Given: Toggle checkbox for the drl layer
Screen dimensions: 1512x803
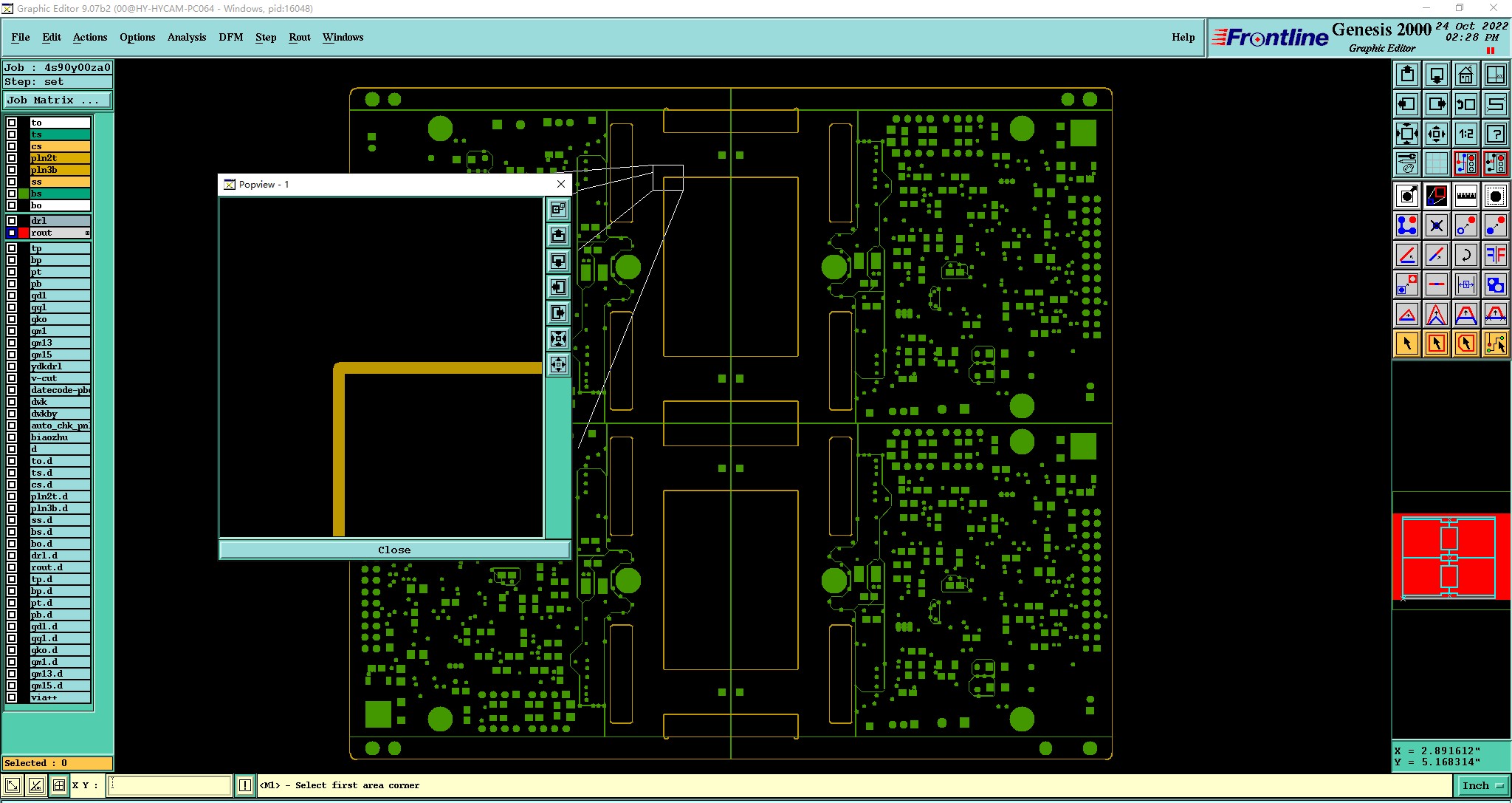Looking at the screenshot, I should 12,221.
